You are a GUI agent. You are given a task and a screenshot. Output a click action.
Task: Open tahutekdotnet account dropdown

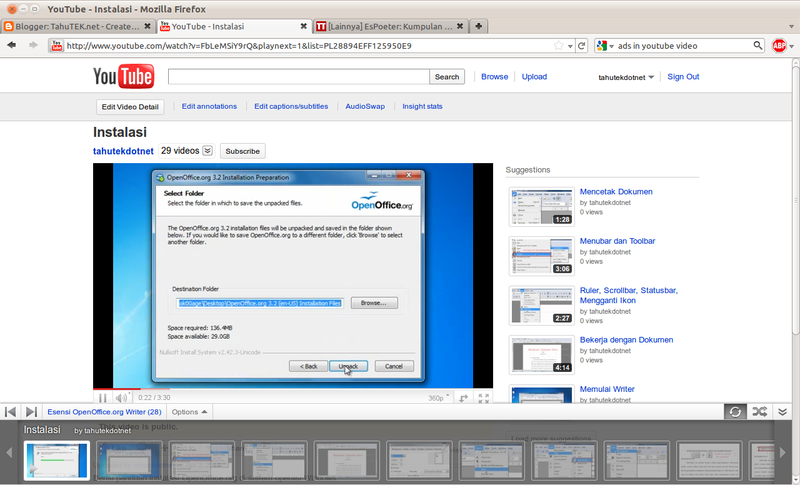point(626,77)
